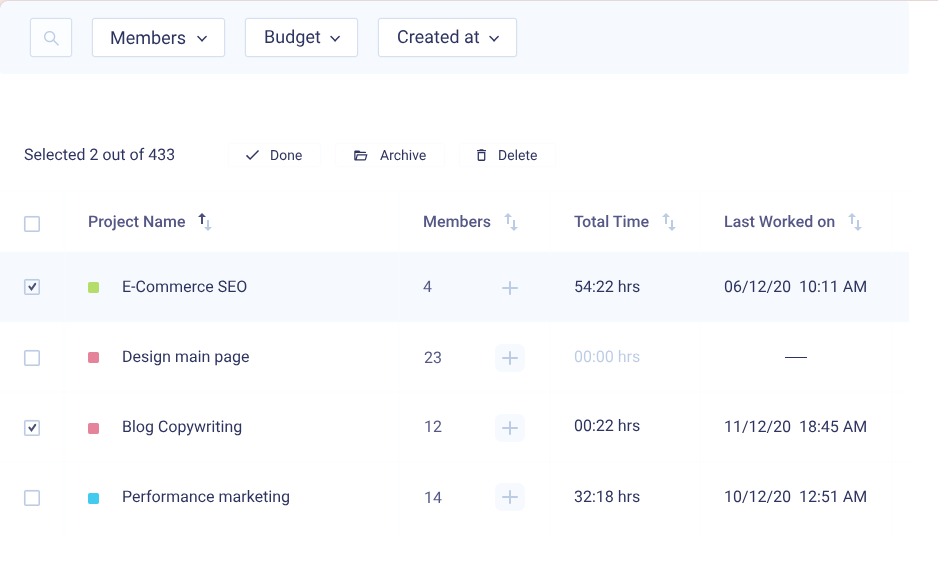This screenshot has width=938, height=571.
Task: Expand the Budget filter dropdown
Action: click(301, 38)
